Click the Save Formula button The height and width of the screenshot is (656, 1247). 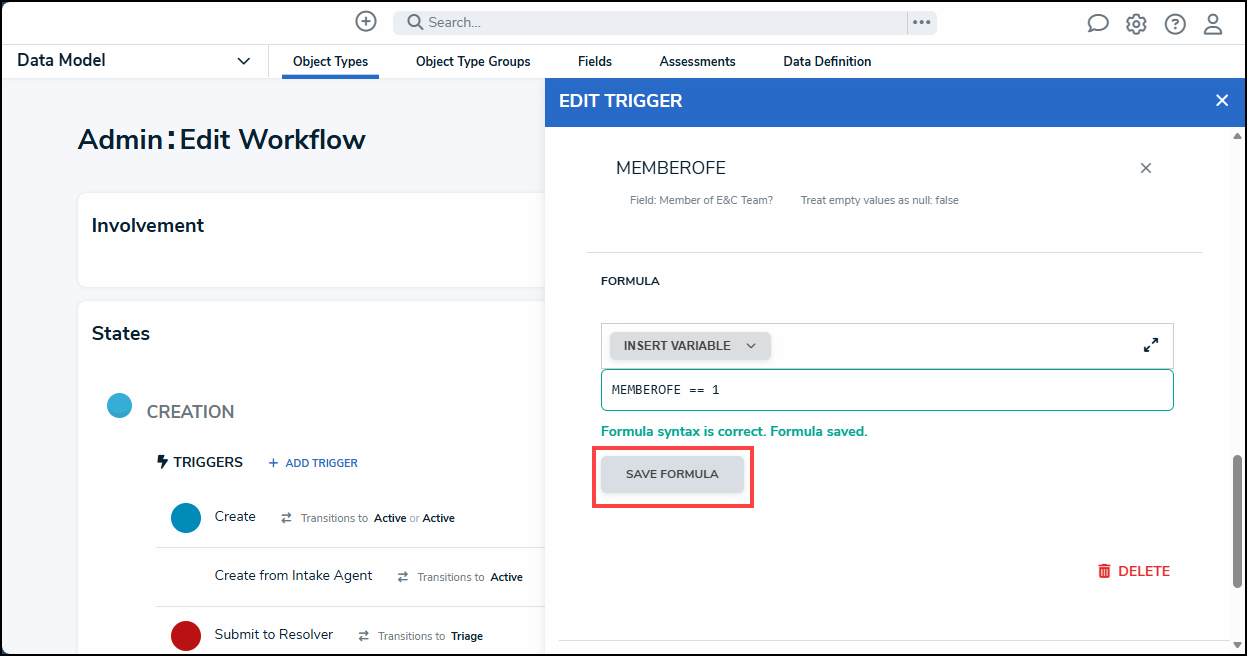click(x=672, y=474)
